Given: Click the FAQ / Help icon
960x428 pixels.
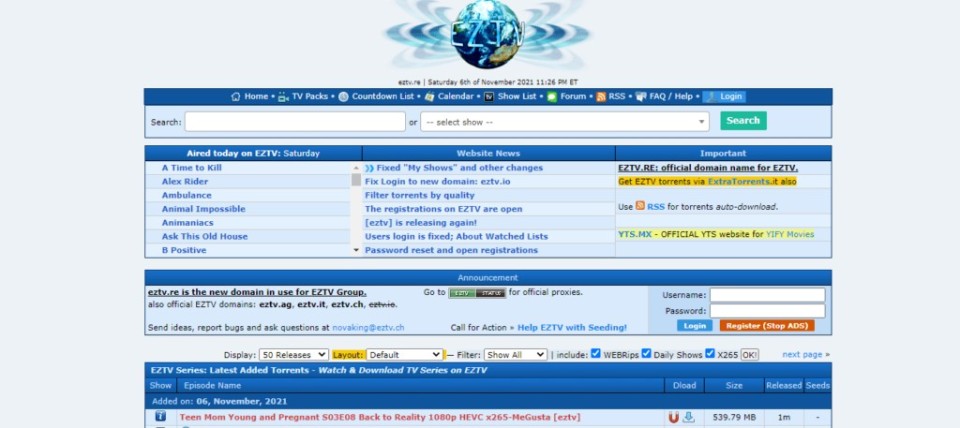Looking at the screenshot, I should click(641, 97).
